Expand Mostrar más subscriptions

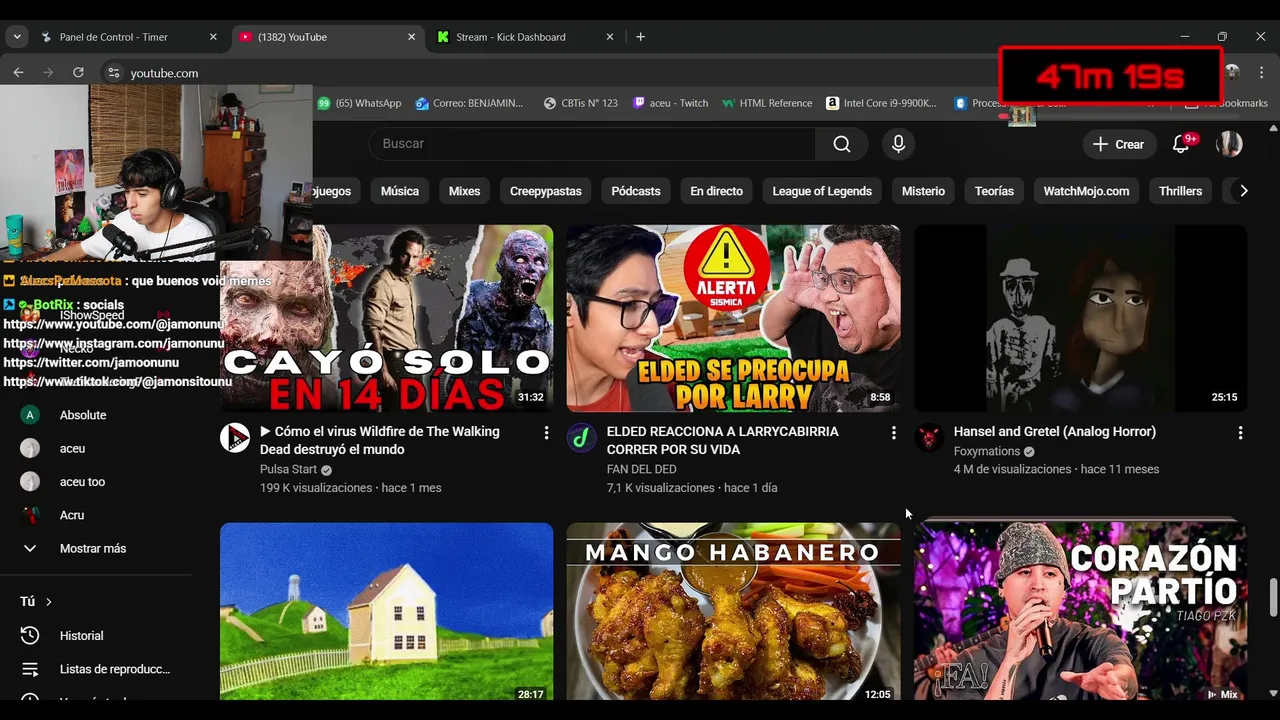pyautogui.click(x=95, y=548)
